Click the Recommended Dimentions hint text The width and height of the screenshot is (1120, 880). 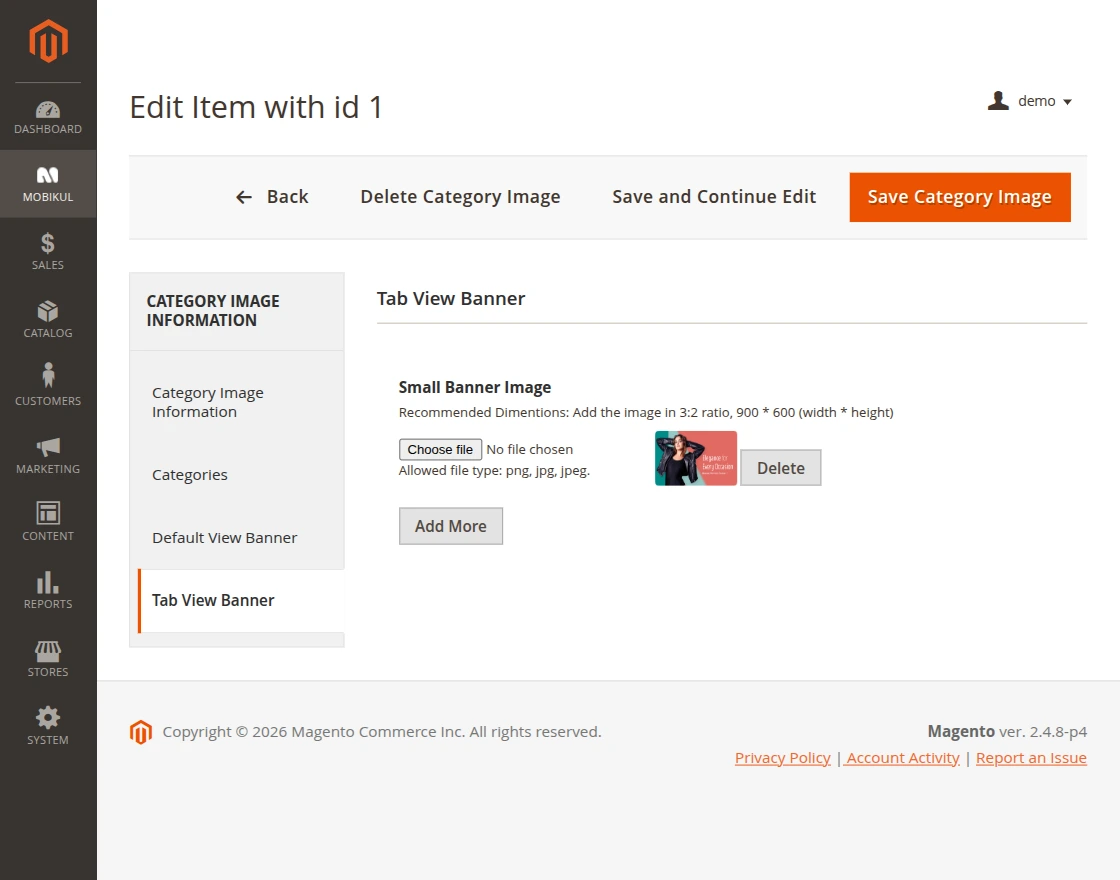click(x=646, y=412)
